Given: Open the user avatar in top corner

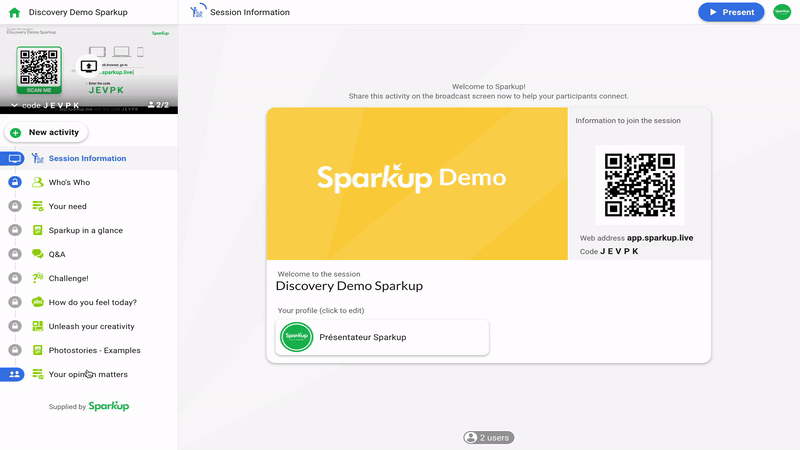Looking at the screenshot, I should [x=782, y=12].
